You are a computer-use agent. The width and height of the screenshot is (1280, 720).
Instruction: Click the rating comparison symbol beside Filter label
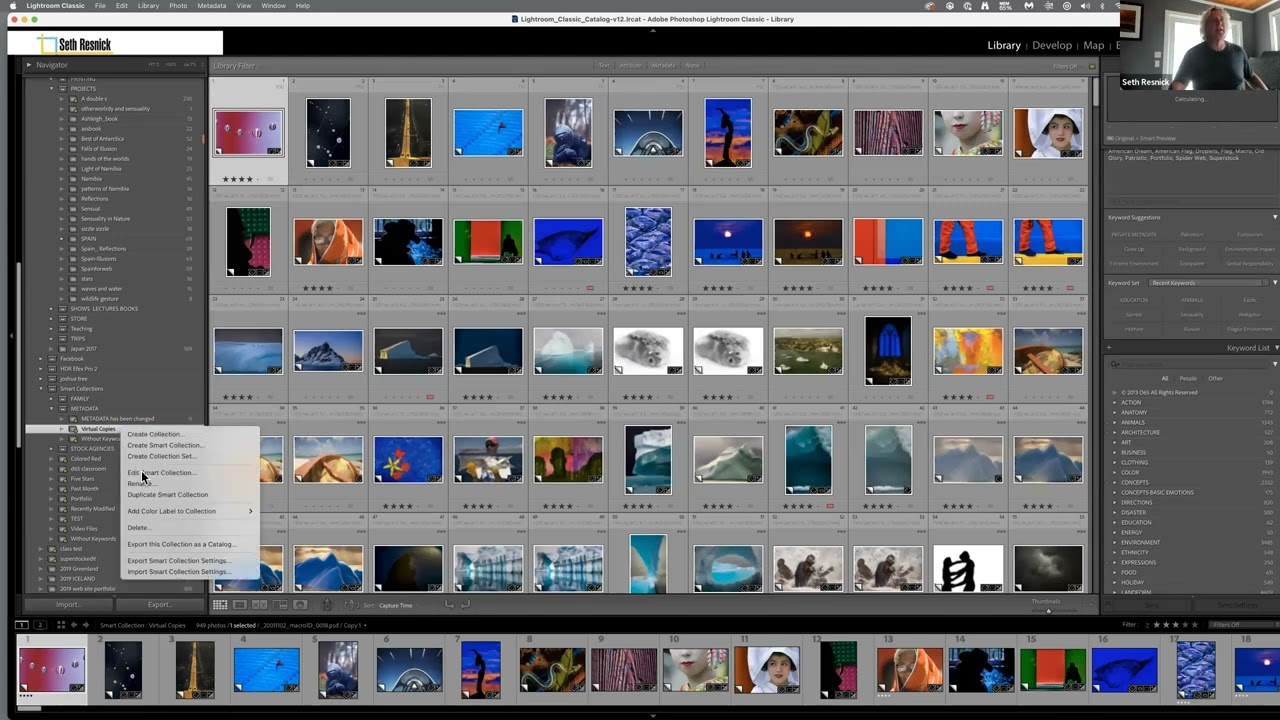(1145, 625)
